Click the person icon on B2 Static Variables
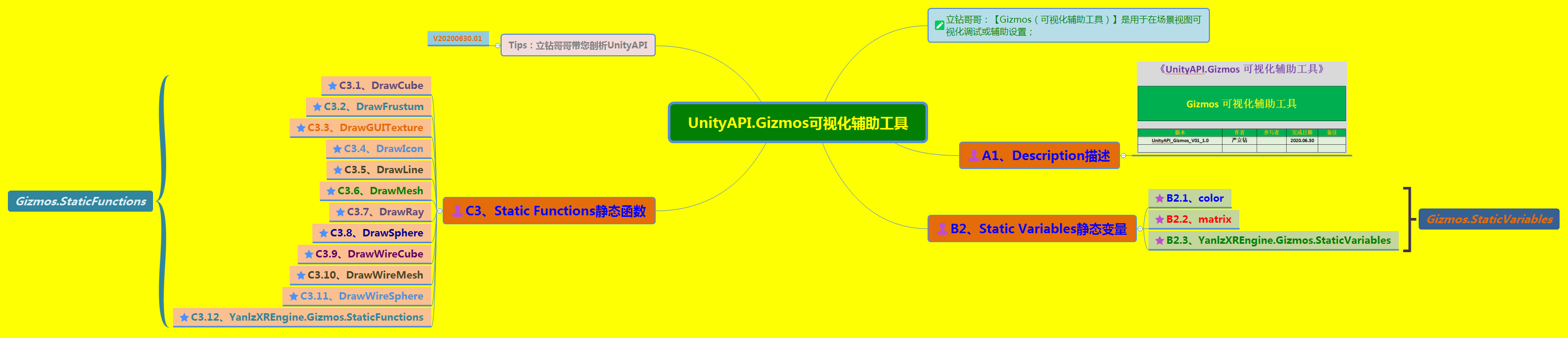 click(x=942, y=228)
